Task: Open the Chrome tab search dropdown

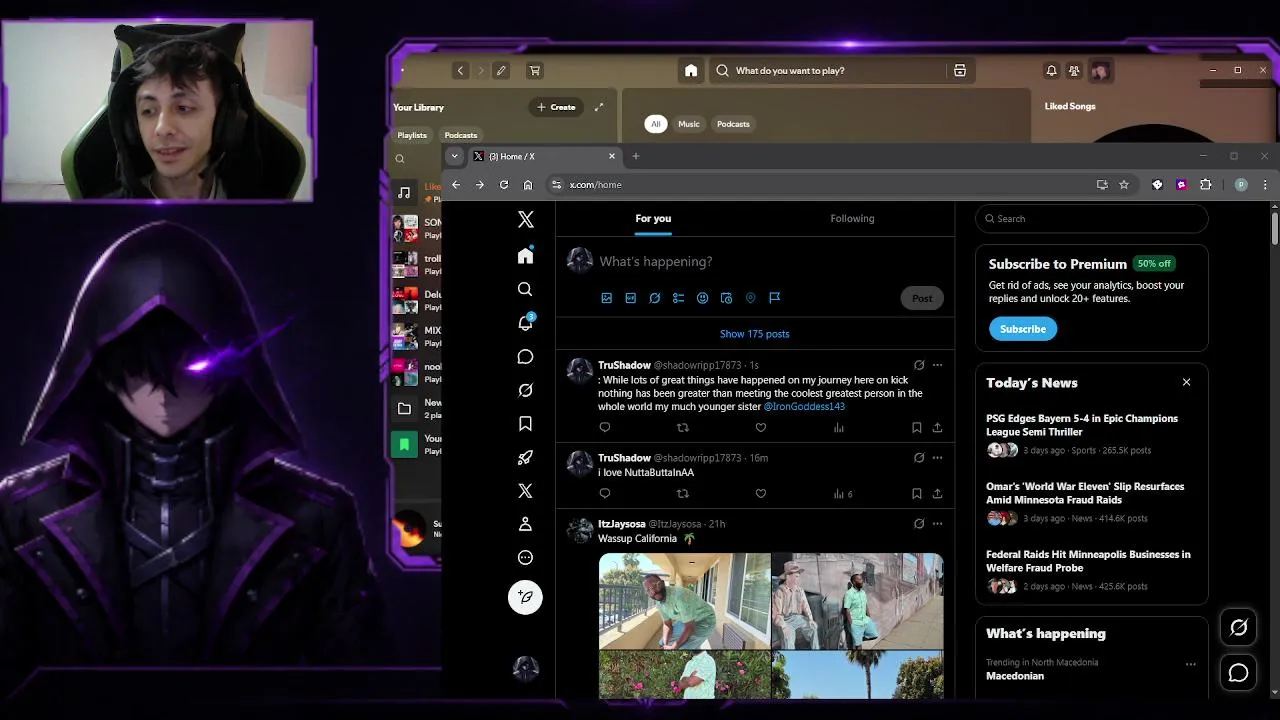Action: [x=454, y=156]
